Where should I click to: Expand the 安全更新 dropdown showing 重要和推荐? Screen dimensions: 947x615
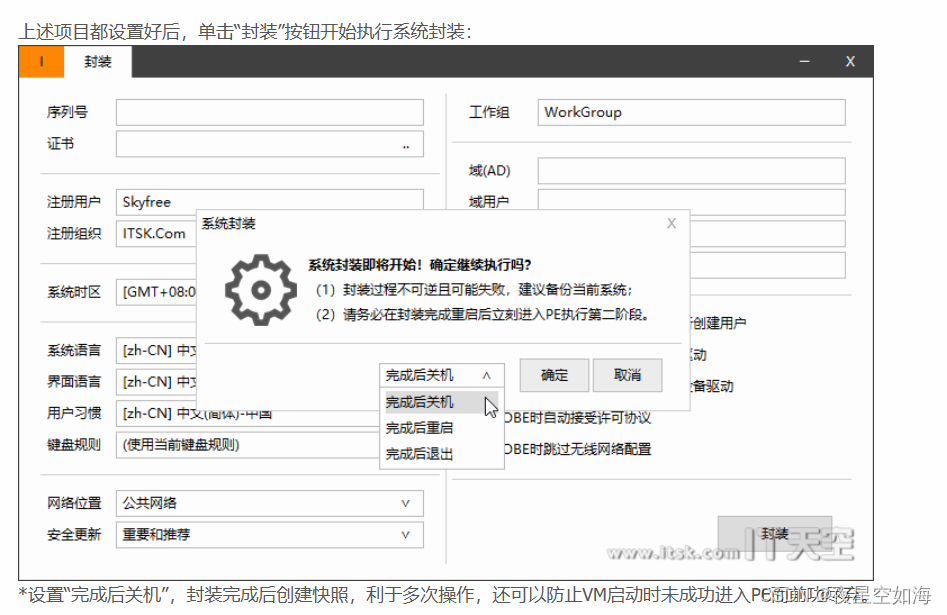269,535
